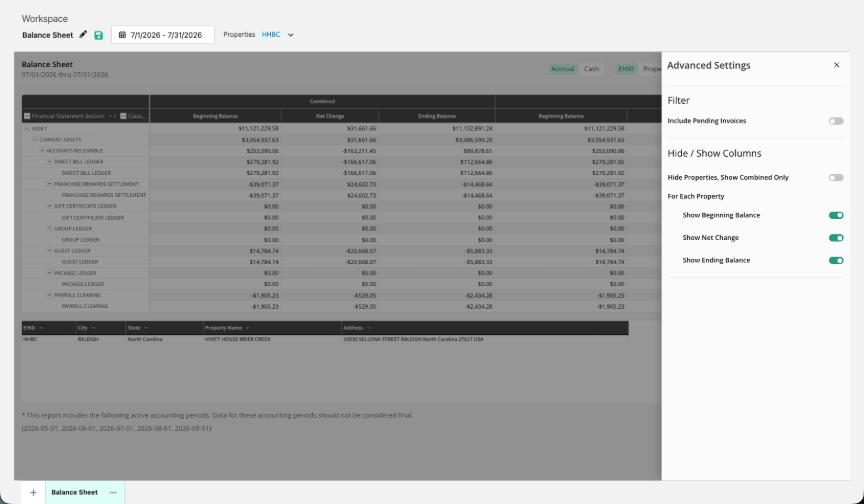The width and height of the screenshot is (864, 504).
Task: Click the green save disk icon
Action: tap(99, 35)
